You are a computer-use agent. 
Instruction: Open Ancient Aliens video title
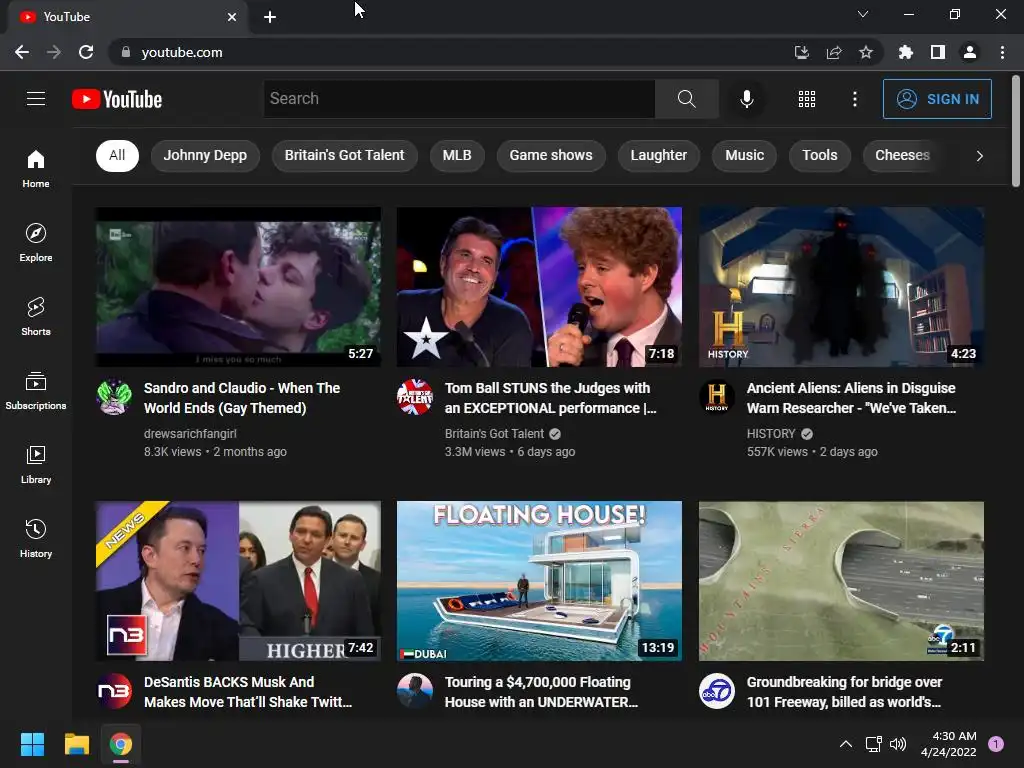[851, 398]
